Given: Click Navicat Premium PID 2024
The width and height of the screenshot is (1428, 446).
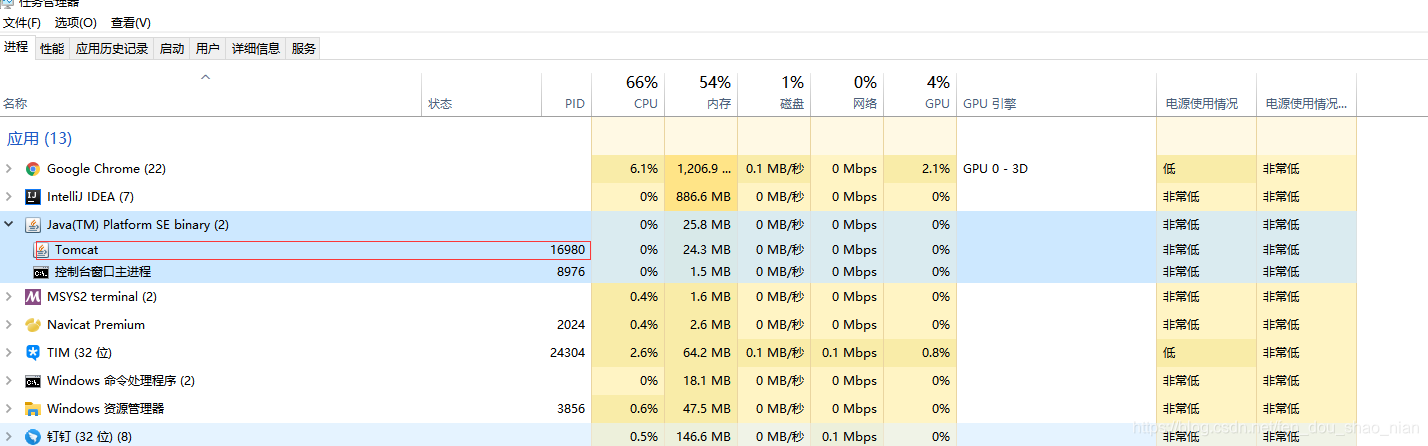Looking at the screenshot, I should [x=571, y=325].
